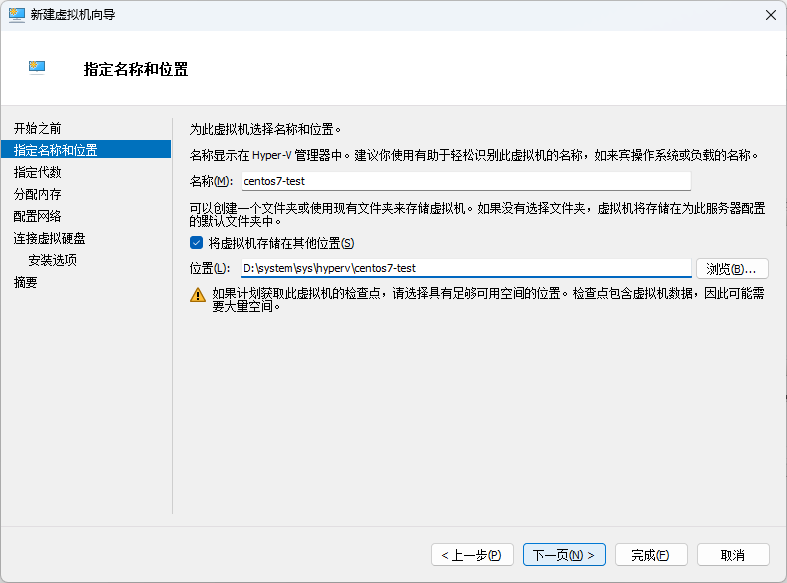Click the checkpoint warning message text

pos(488,300)
